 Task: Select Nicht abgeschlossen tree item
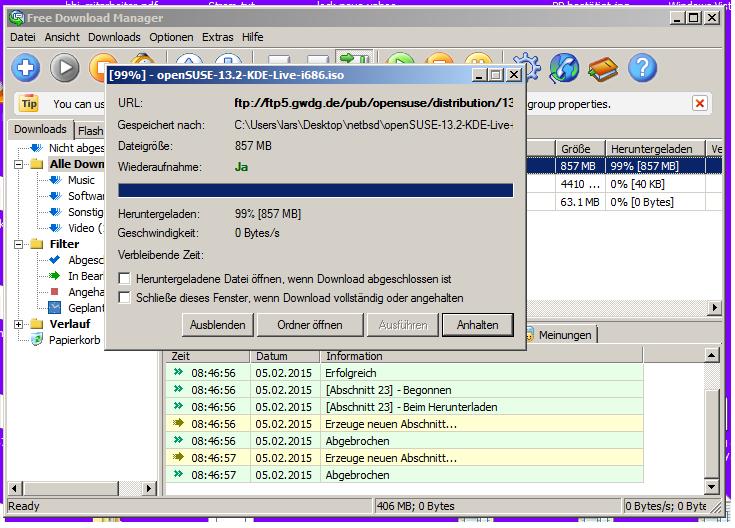click(x=76, y=148)
